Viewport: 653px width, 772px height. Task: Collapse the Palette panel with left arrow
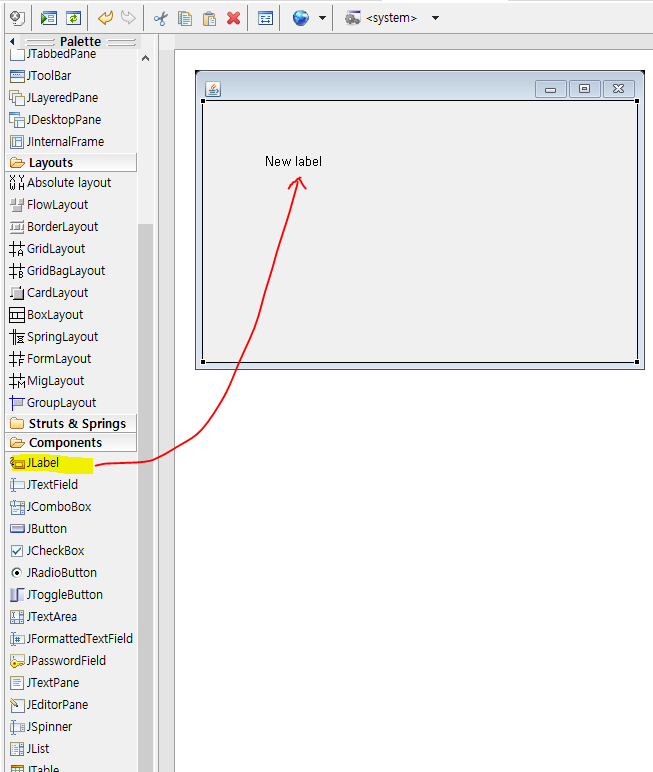pyautogui.click(x=12, y=42)
